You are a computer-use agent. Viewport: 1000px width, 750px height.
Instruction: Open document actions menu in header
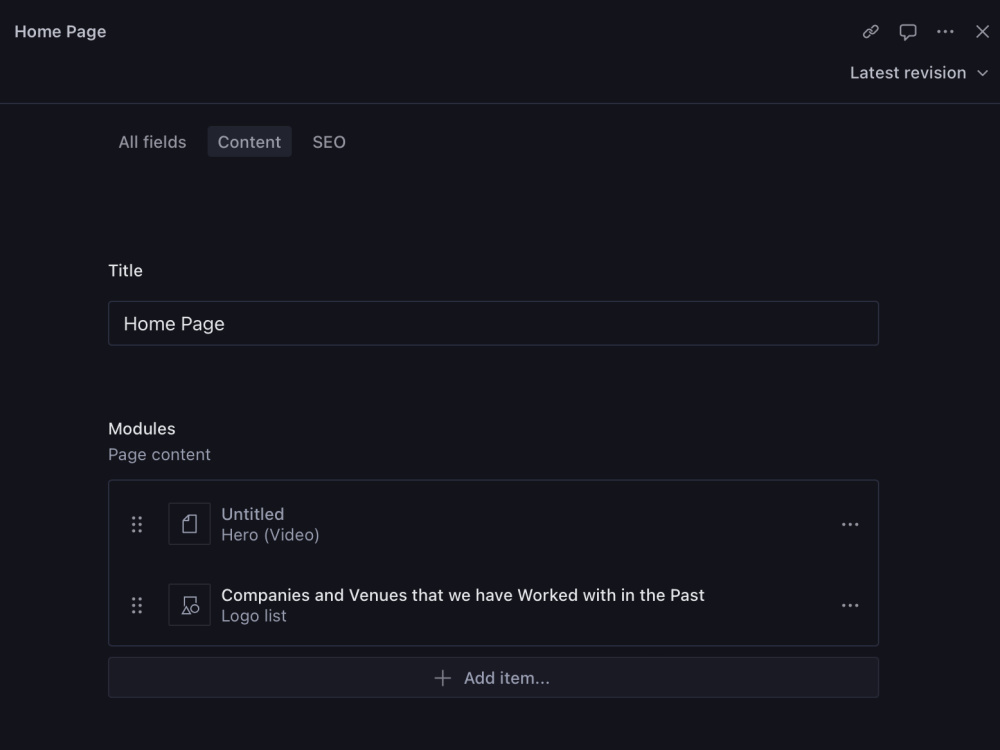(945, 32)
